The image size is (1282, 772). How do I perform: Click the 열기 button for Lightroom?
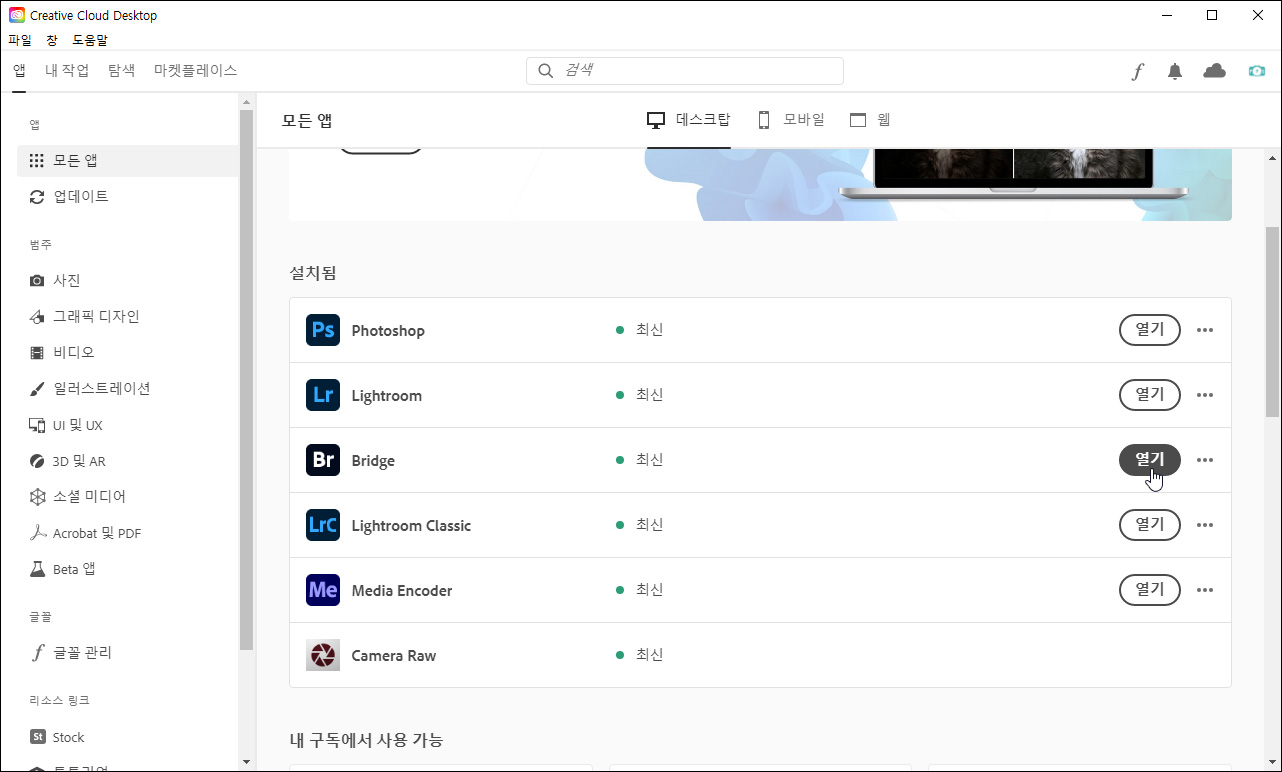1149,394
